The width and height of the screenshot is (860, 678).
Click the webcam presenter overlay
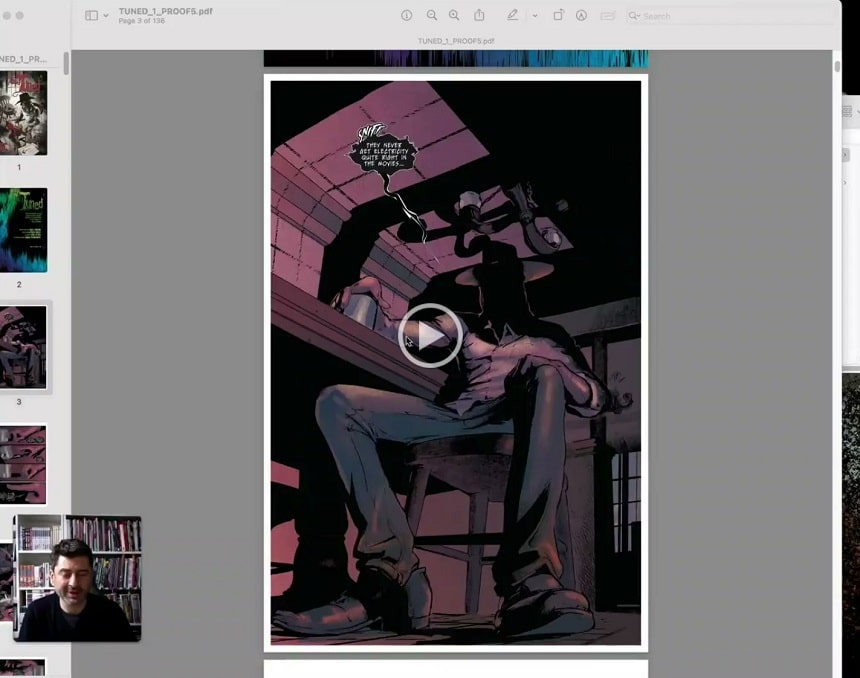click(77, 578)
